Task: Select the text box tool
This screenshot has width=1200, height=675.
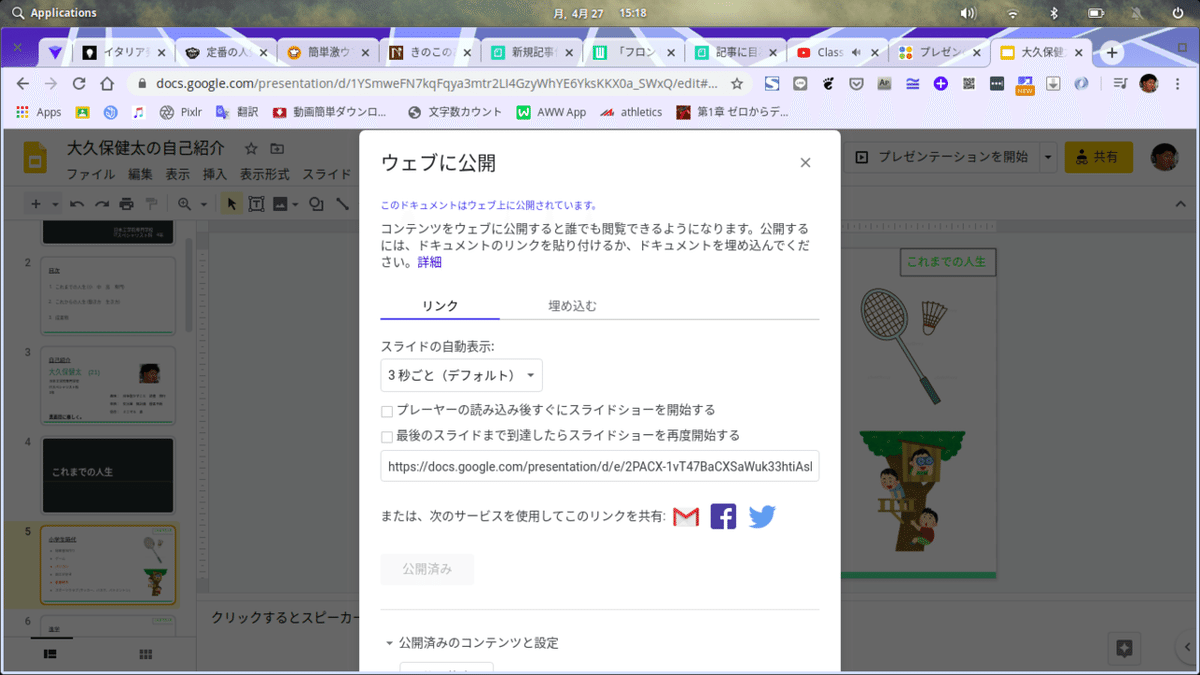Action: 256,204
